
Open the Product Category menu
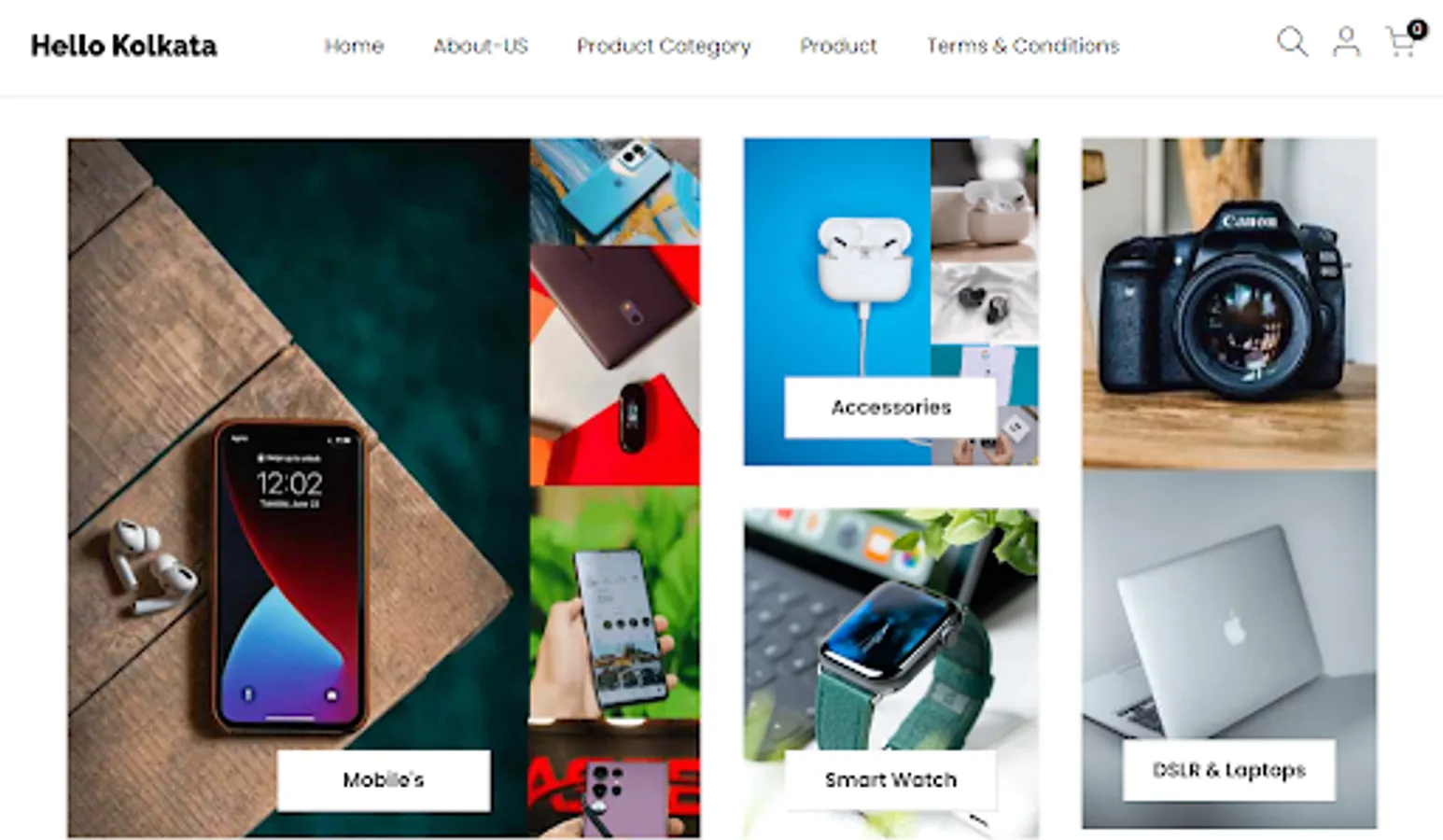point(664,46)
